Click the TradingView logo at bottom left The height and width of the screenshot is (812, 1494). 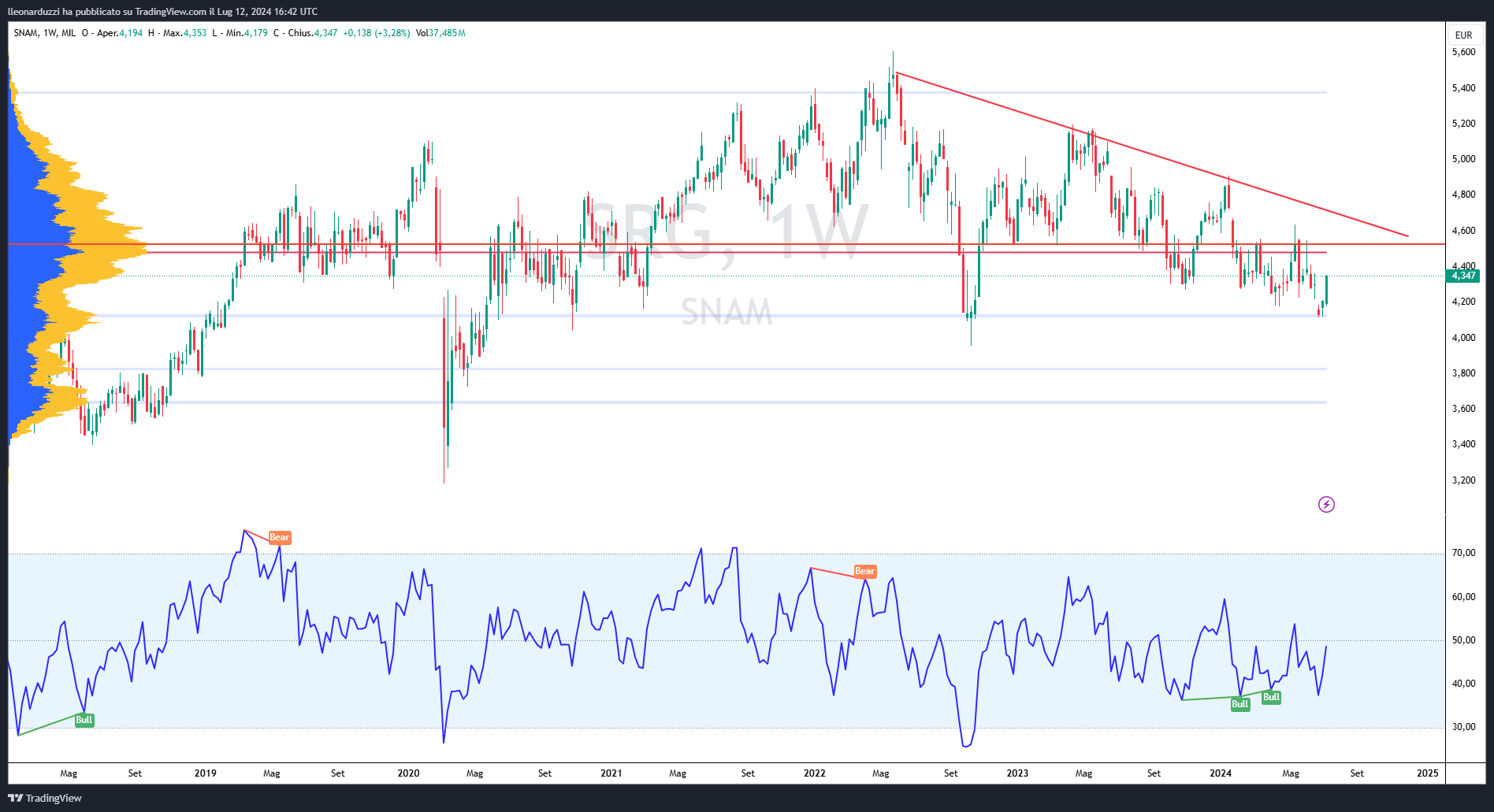pyautogui.click(x=16, y=798)
